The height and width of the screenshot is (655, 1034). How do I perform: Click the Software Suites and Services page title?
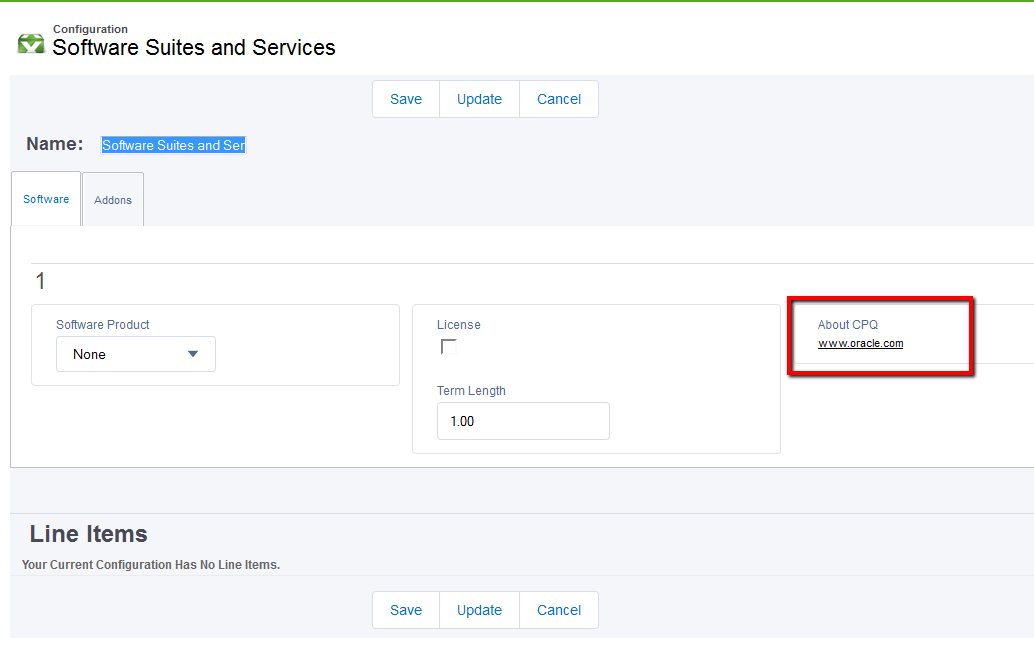coord(194,47)
